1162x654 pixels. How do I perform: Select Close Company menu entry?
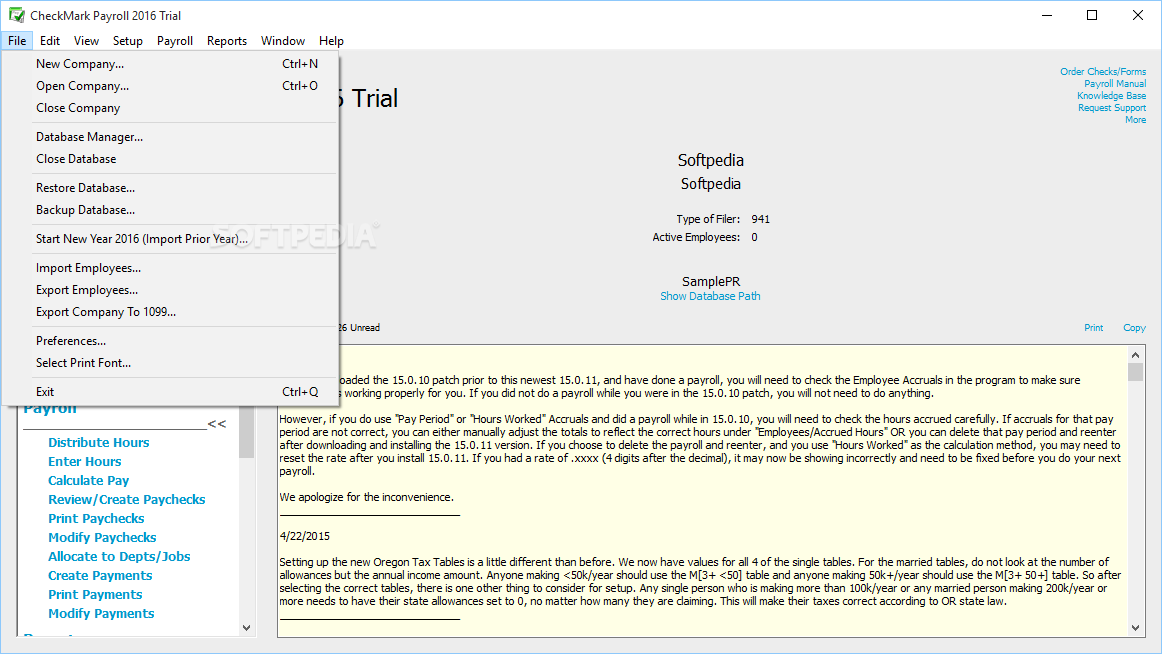point(170,107)
